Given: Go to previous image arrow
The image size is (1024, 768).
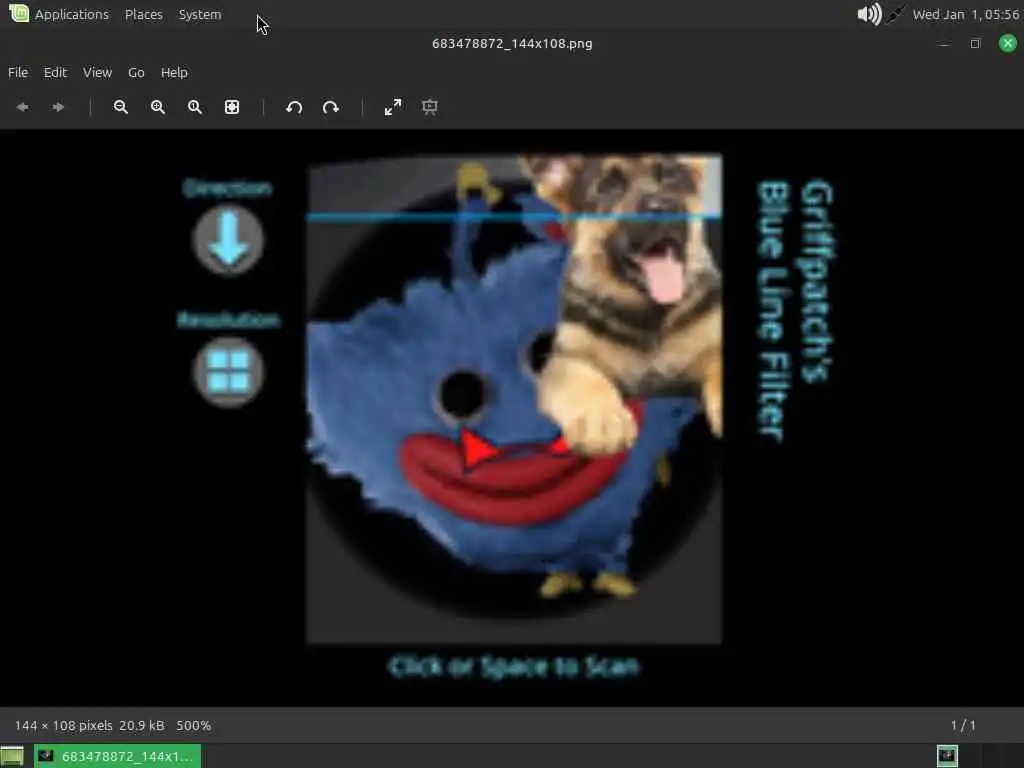Looking at the screenshot, I should [22, 107].
